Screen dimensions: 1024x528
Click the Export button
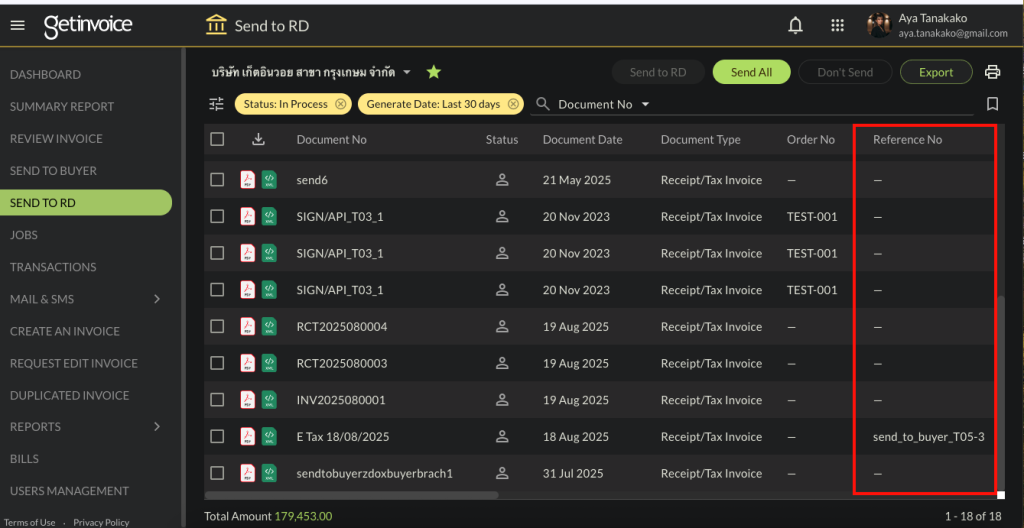(936, 72)
